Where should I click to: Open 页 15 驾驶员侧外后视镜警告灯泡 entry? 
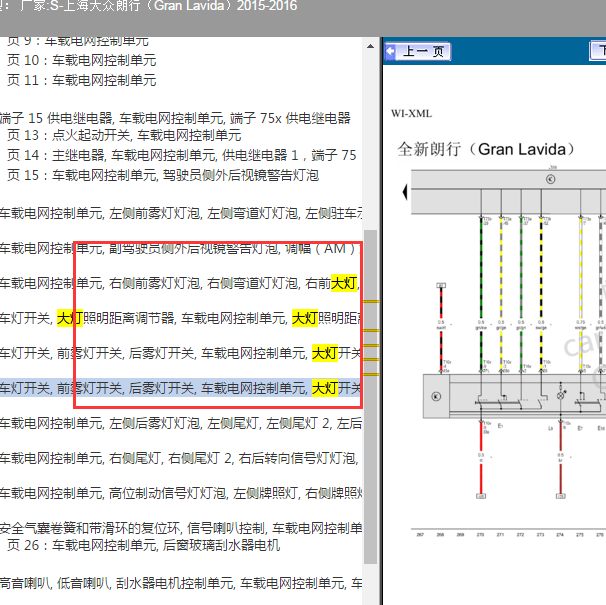point(163,176)
